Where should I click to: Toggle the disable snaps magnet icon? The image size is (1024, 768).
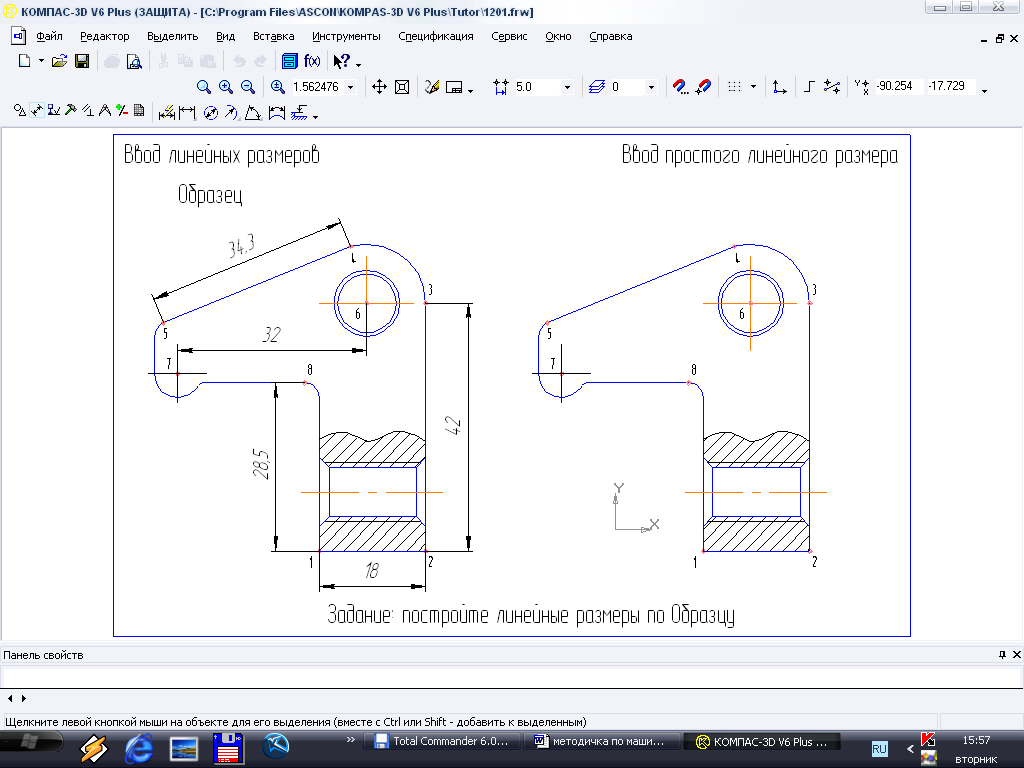pos(703,87)
